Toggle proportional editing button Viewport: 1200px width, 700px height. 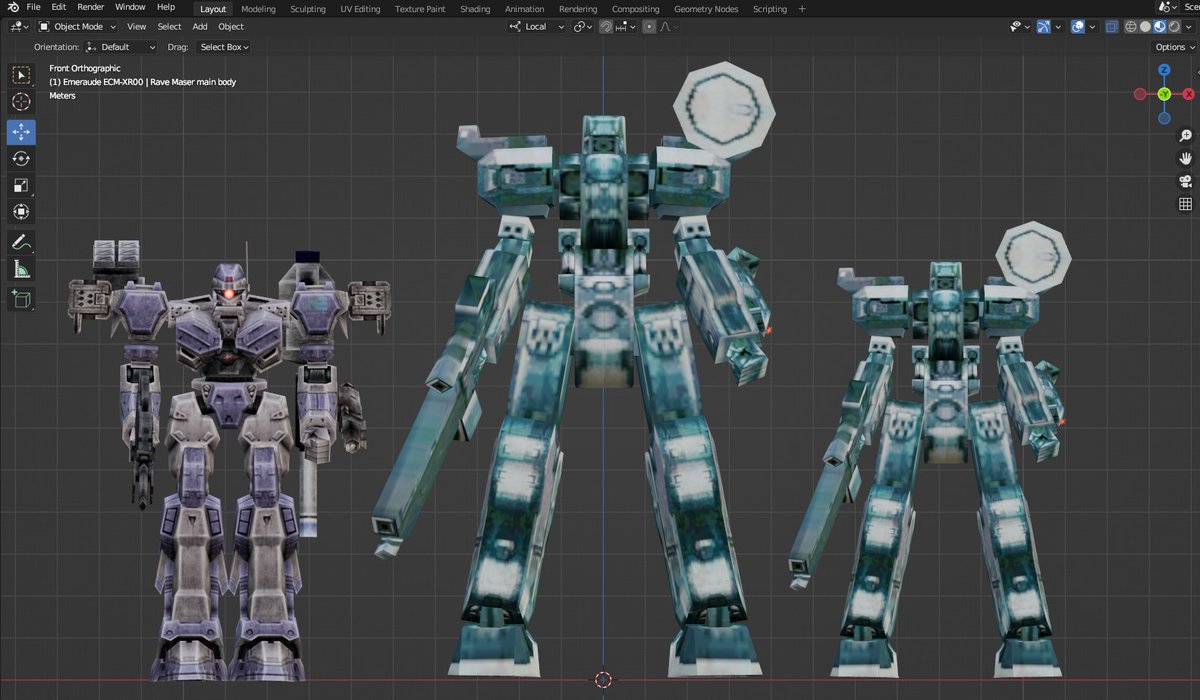pyautogui.click(x=649, y=27)
